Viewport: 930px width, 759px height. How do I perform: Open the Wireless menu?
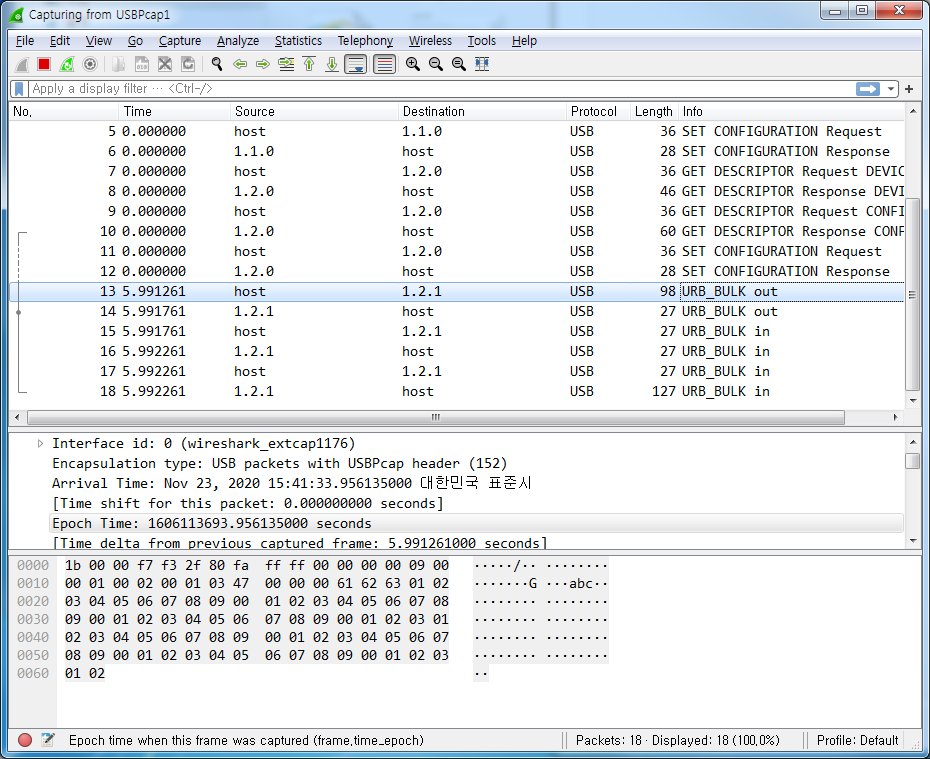[x=430, y=41]
